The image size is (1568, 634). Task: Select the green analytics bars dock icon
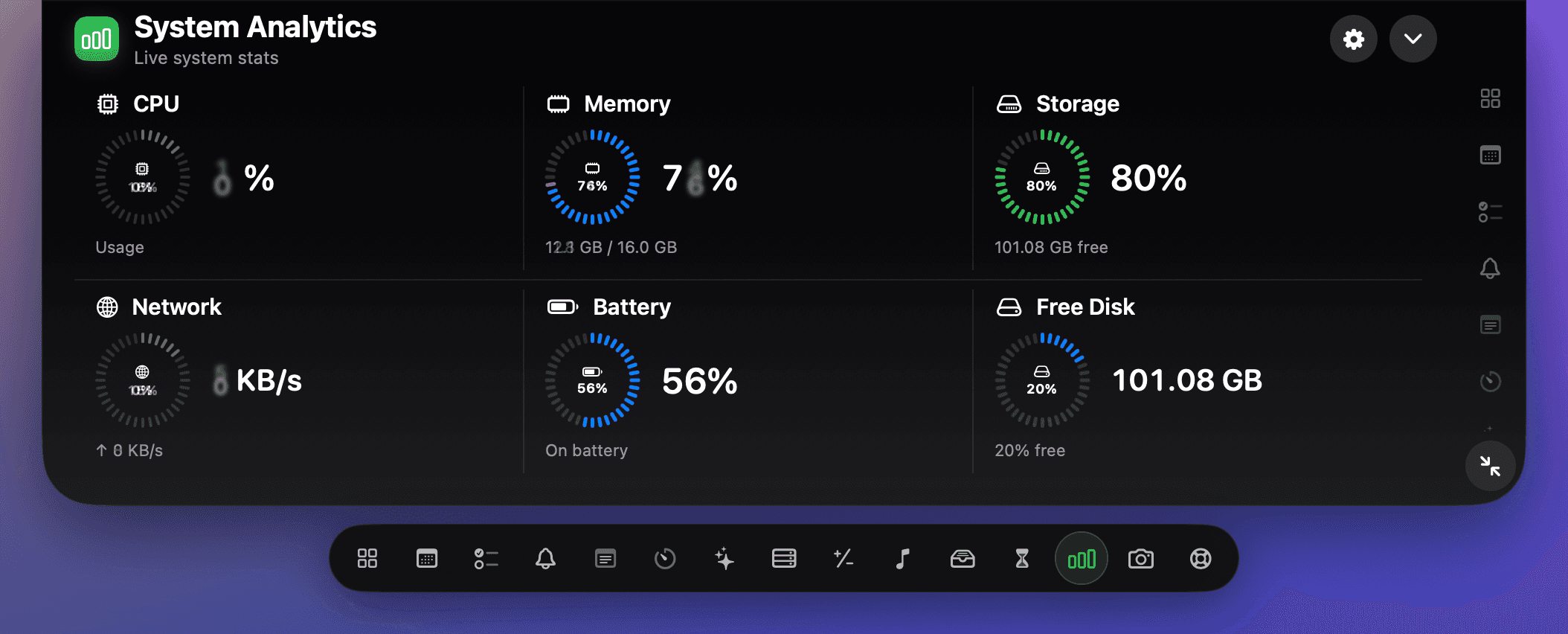[x=1082, y=559]
